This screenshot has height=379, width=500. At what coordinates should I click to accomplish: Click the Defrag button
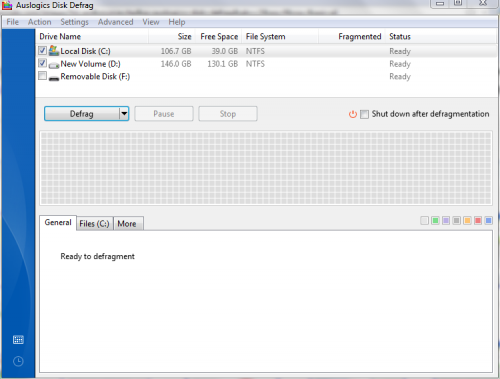coord(82,114)
